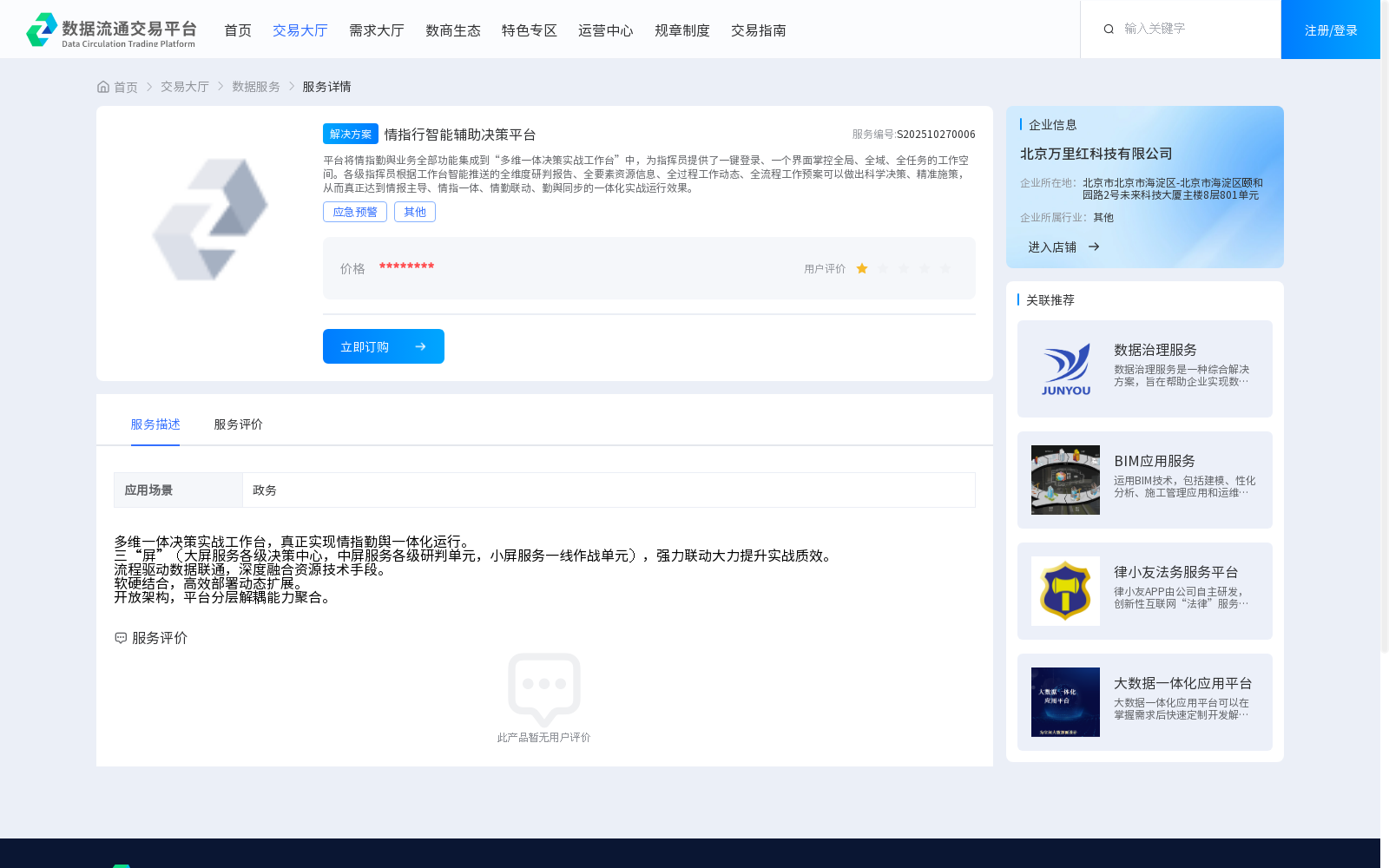Click the 应急预警 tag
The width and height of the screenshot is (1389, 868).
point(355,212)
